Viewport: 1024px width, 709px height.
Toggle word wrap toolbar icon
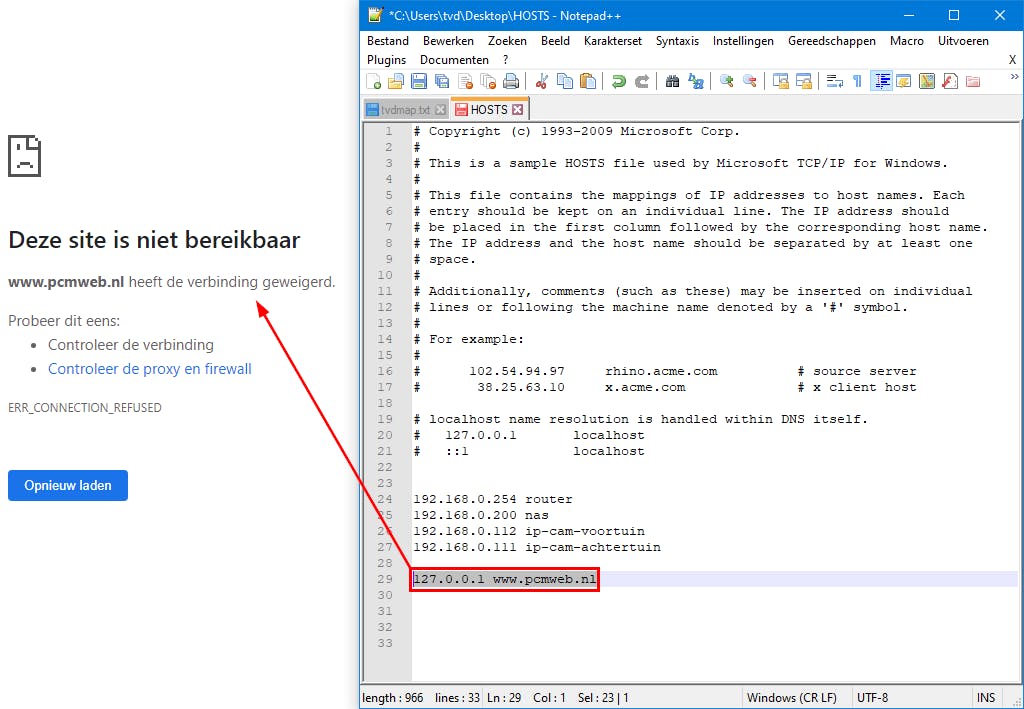(834, 81)
